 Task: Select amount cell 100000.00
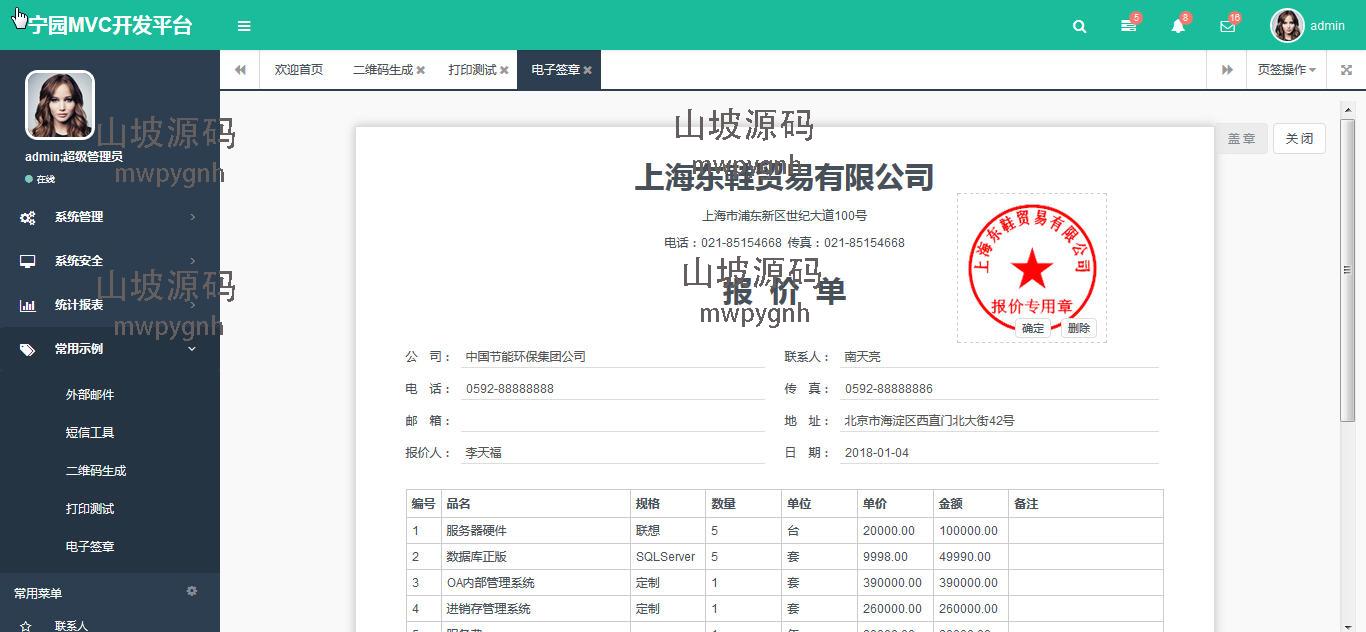coord(970,531)
